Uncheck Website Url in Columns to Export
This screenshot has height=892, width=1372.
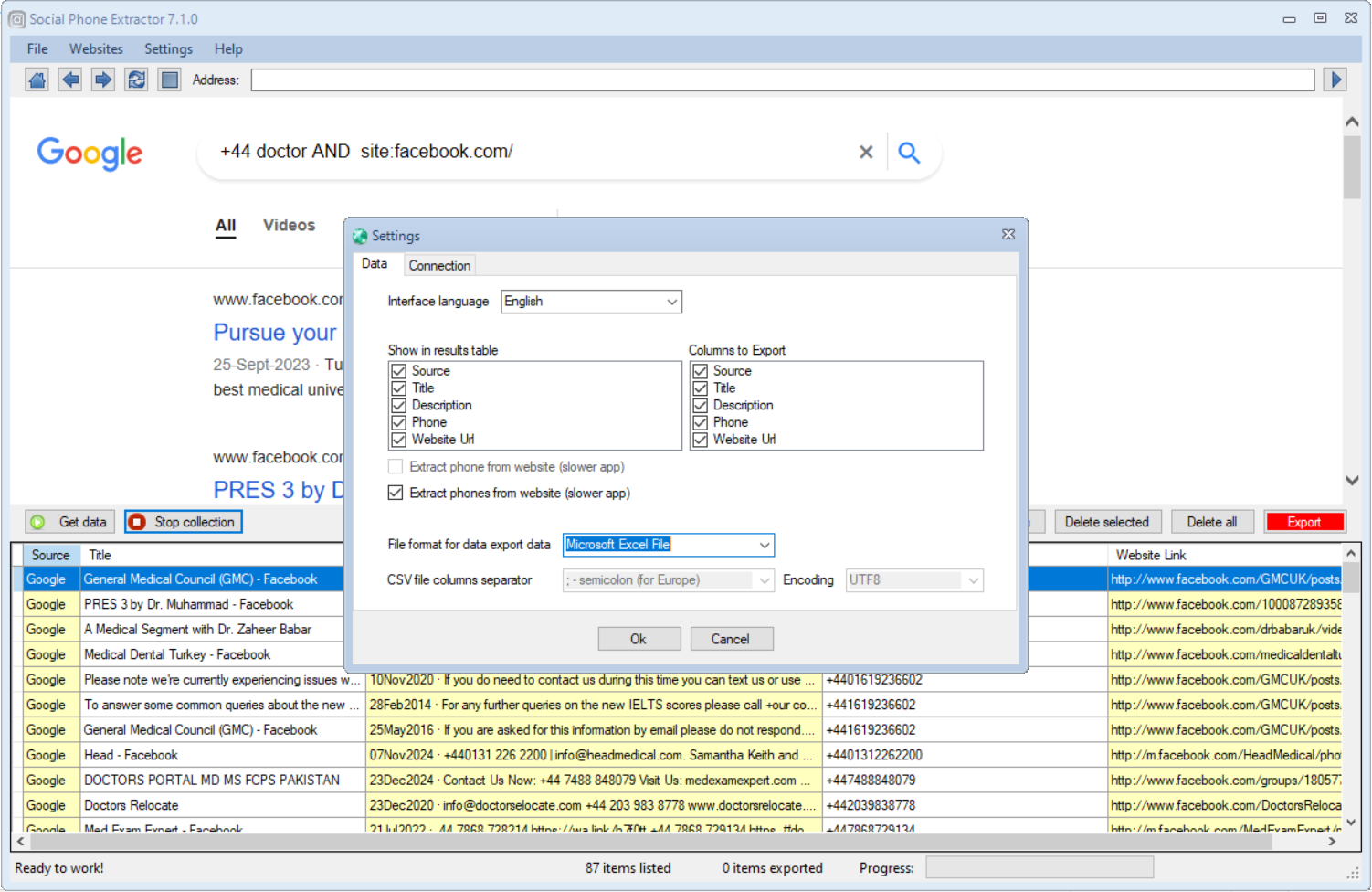tap(701, 440)
